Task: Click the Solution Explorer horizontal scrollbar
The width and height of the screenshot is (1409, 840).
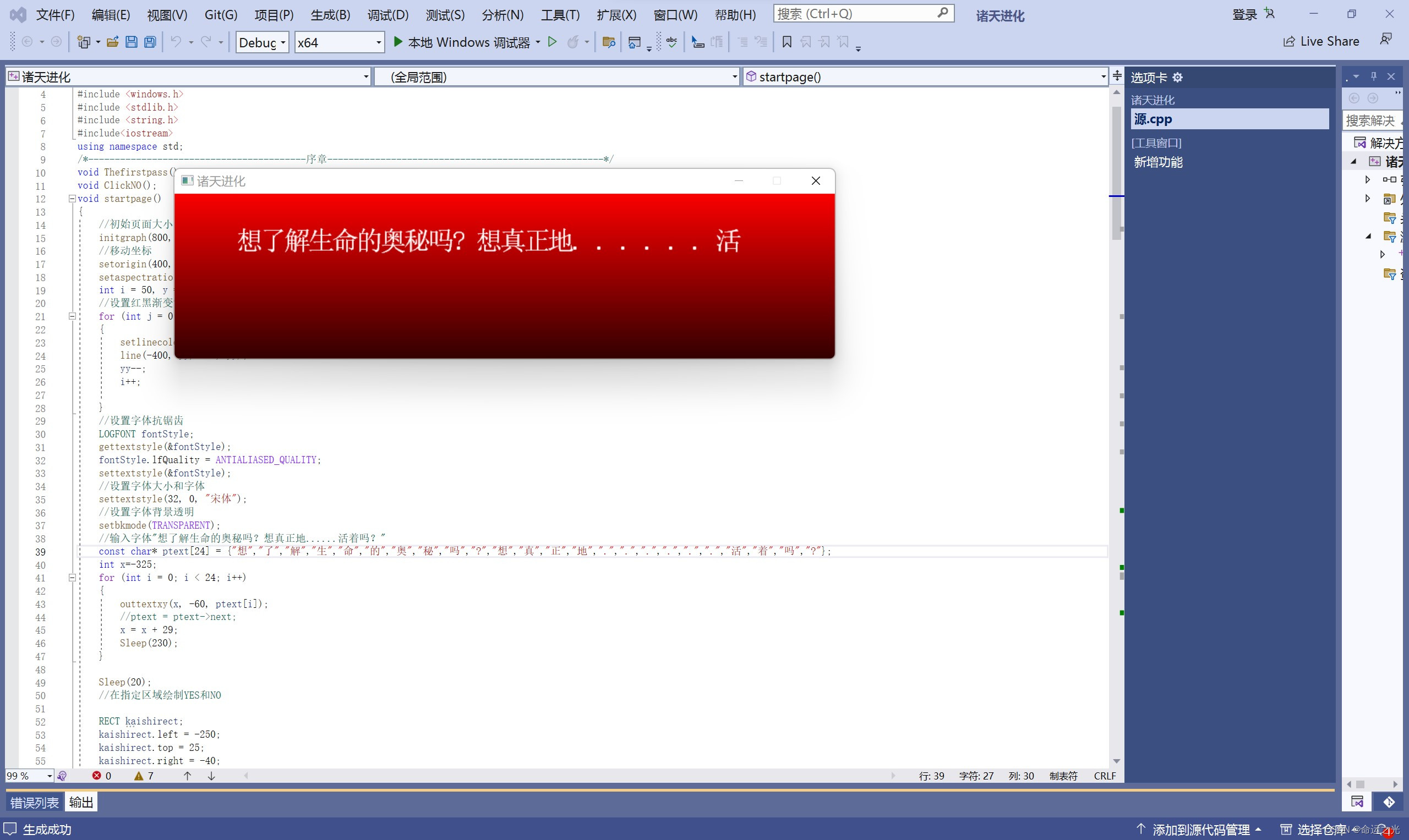Action: 1361,784
